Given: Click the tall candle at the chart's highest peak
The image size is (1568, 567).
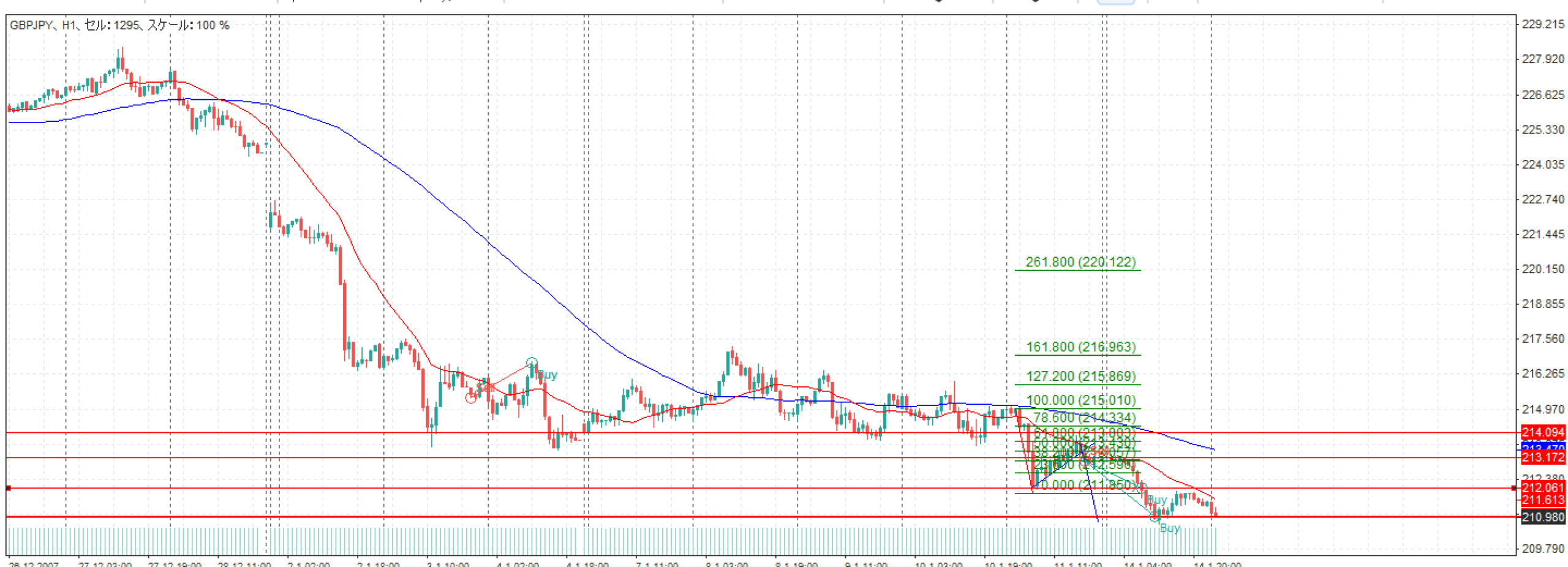Looking at the screenshot, I should pos(121,61).
